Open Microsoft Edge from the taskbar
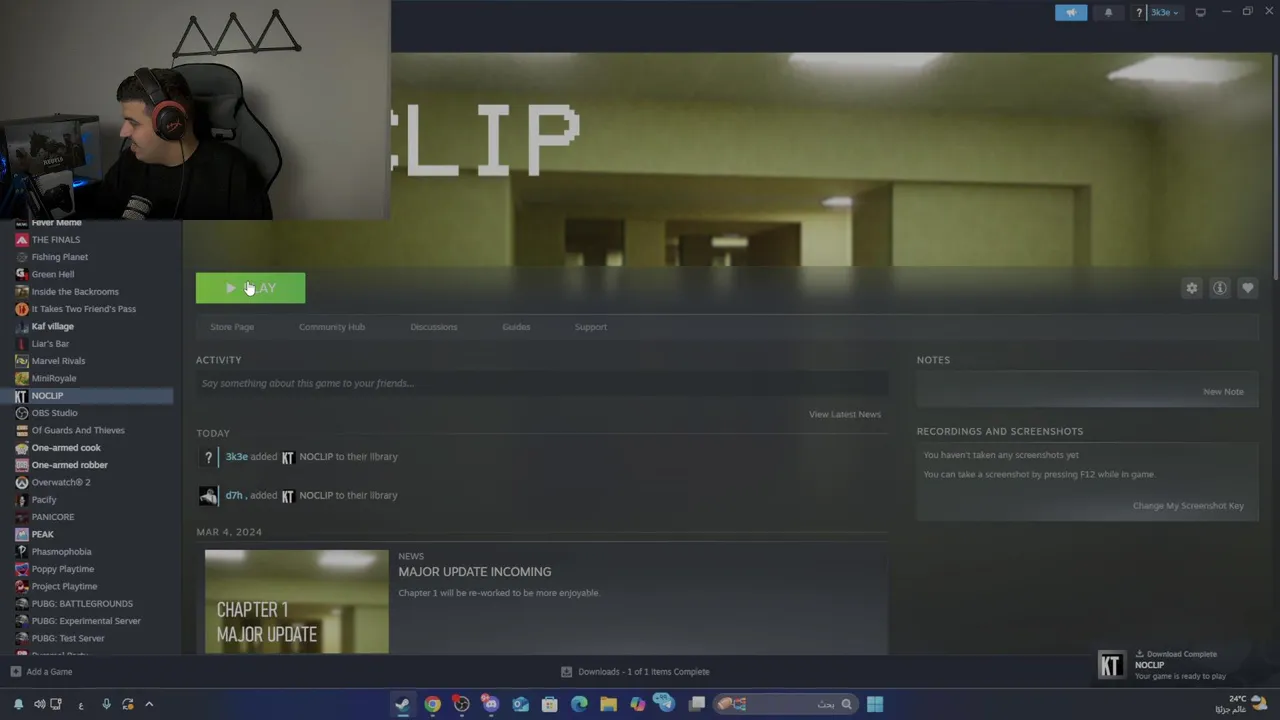 [579, 704]
